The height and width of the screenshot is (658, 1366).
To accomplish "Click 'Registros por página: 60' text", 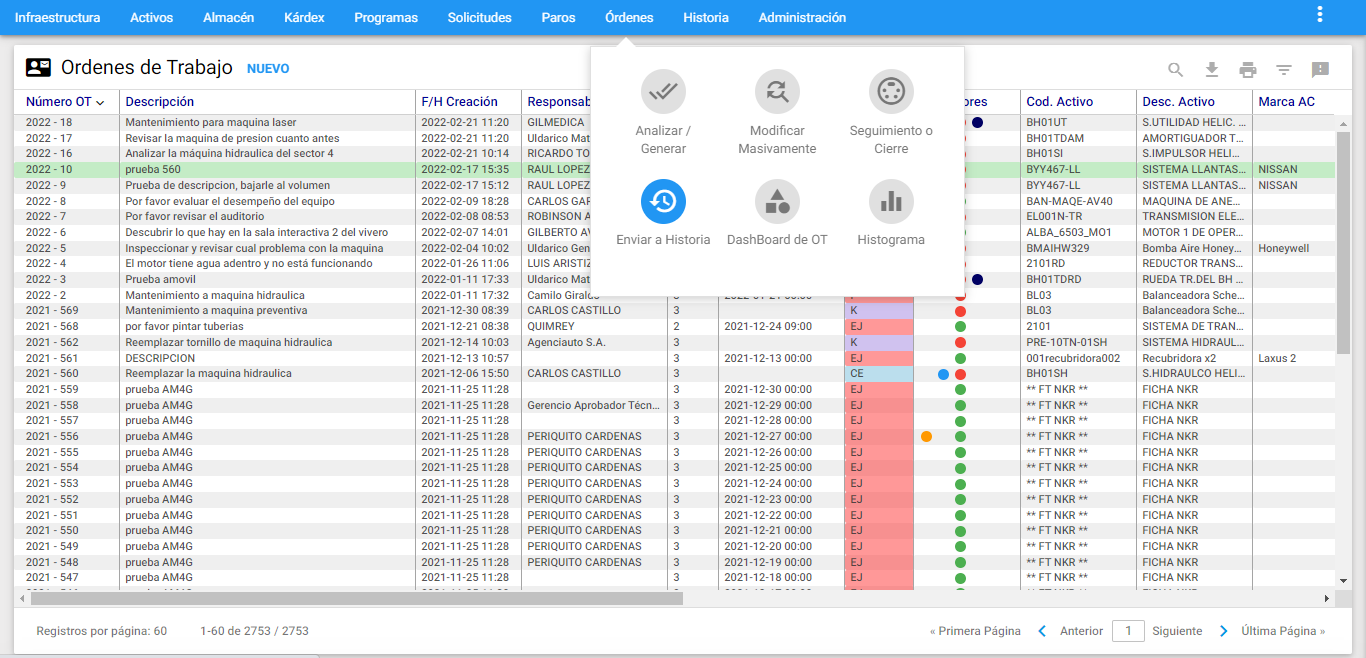I will point(101,631).
